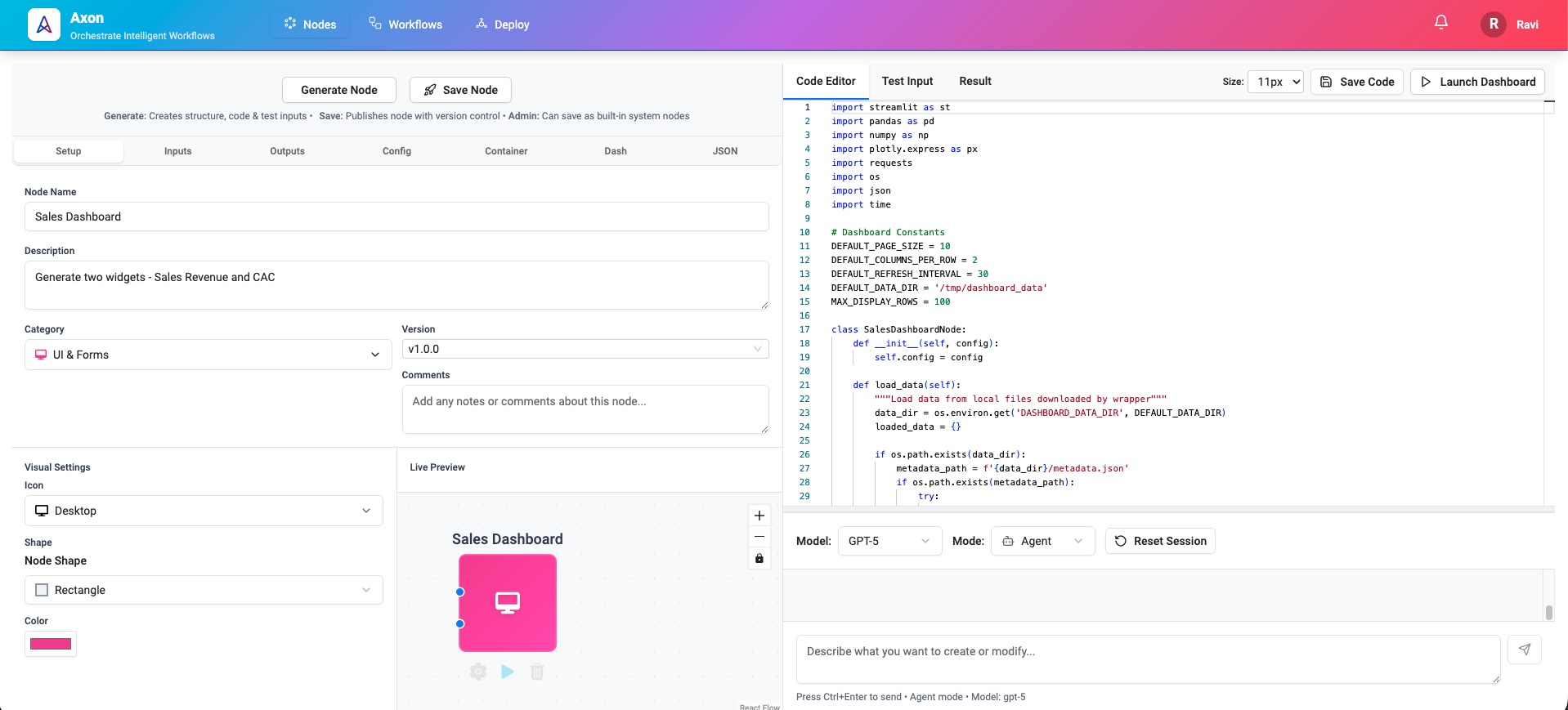The width and height of the screenshot is (1568, 710).
Task: Delete the node via the trash icon
Action: tap(537, 672)
